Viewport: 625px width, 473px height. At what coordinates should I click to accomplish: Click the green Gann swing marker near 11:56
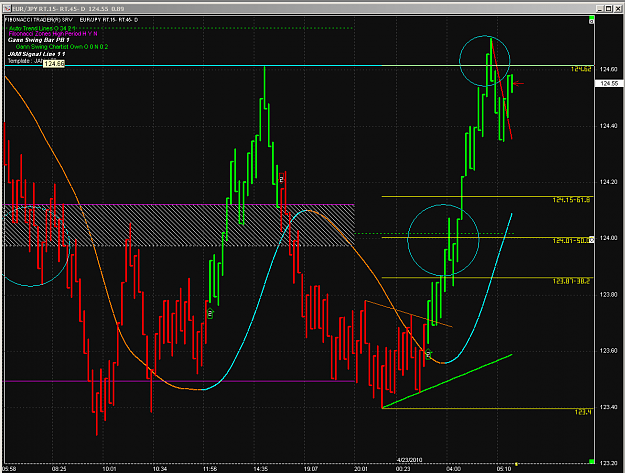(210, 313)
